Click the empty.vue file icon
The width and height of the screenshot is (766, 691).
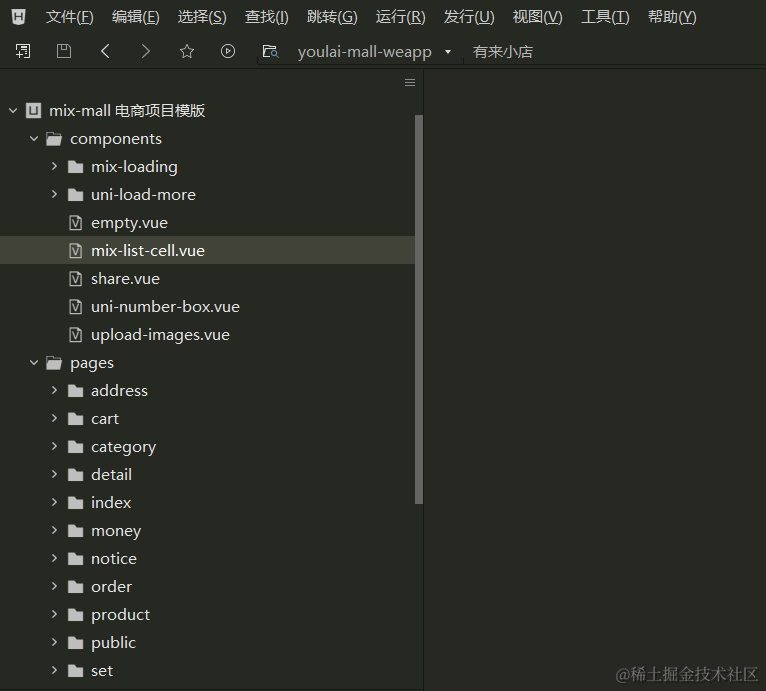click(x=75, y=223)
